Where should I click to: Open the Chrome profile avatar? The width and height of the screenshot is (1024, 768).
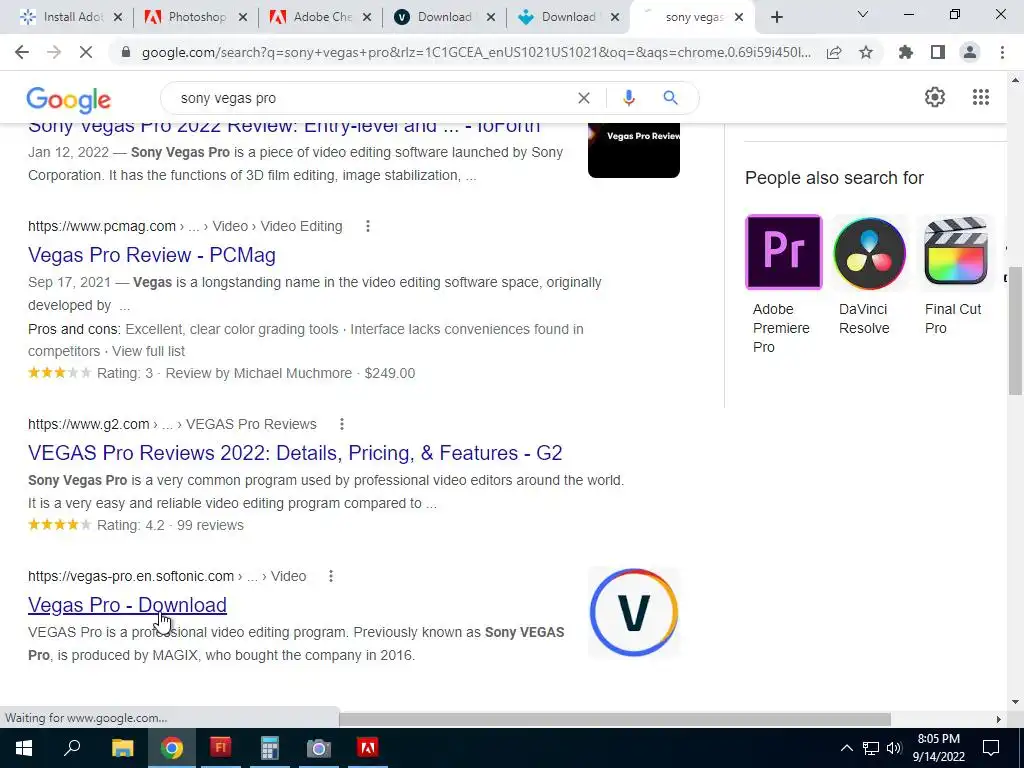(x=970, y=52)
